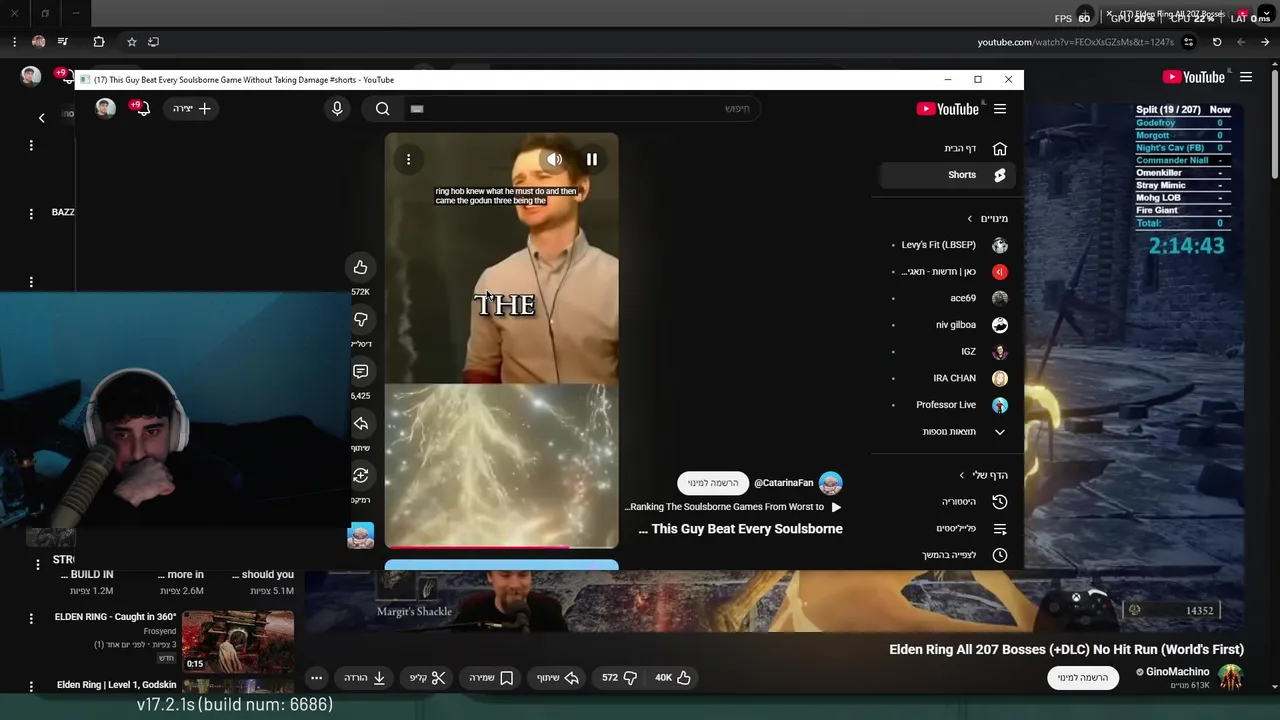Click the magnifier search button in popup window
Viewport: 1280px width, 720px height.
[383, 109]
